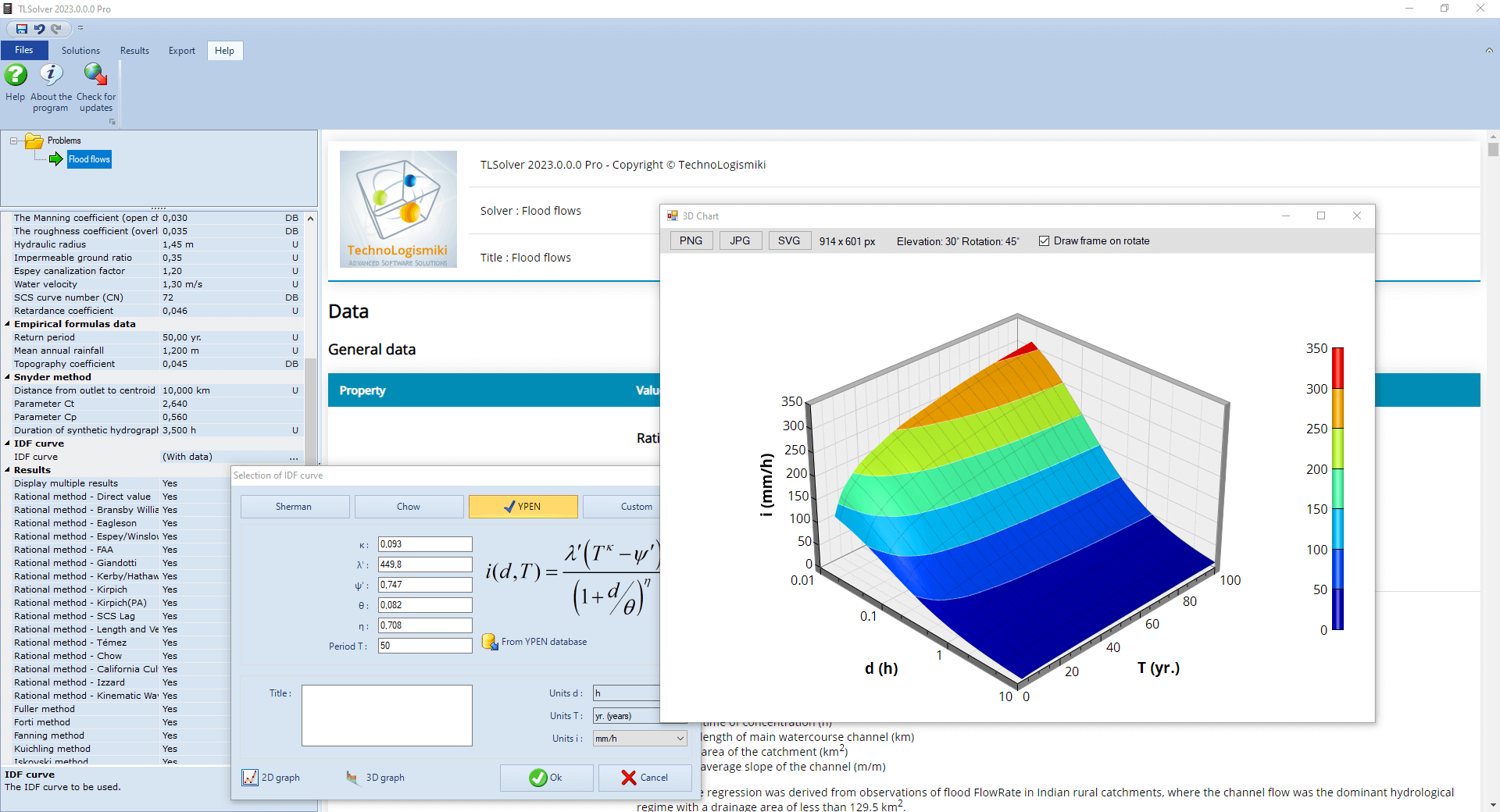Choose the Custom IDF curve button
1500x812 pixels.
coord(622,507)
